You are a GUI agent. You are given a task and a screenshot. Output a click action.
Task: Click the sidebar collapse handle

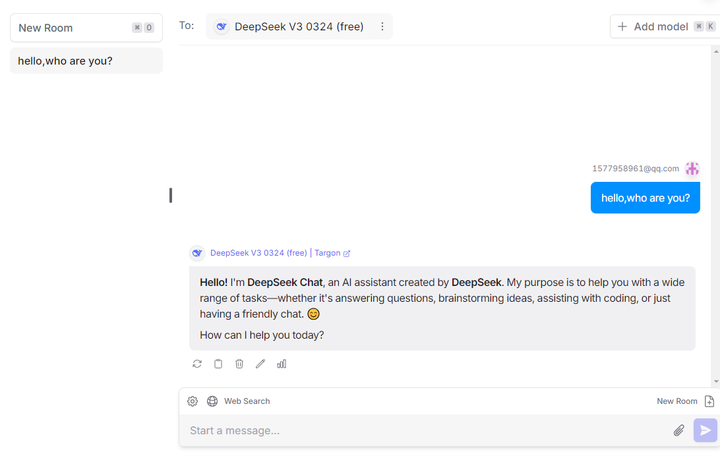point(171,195)
